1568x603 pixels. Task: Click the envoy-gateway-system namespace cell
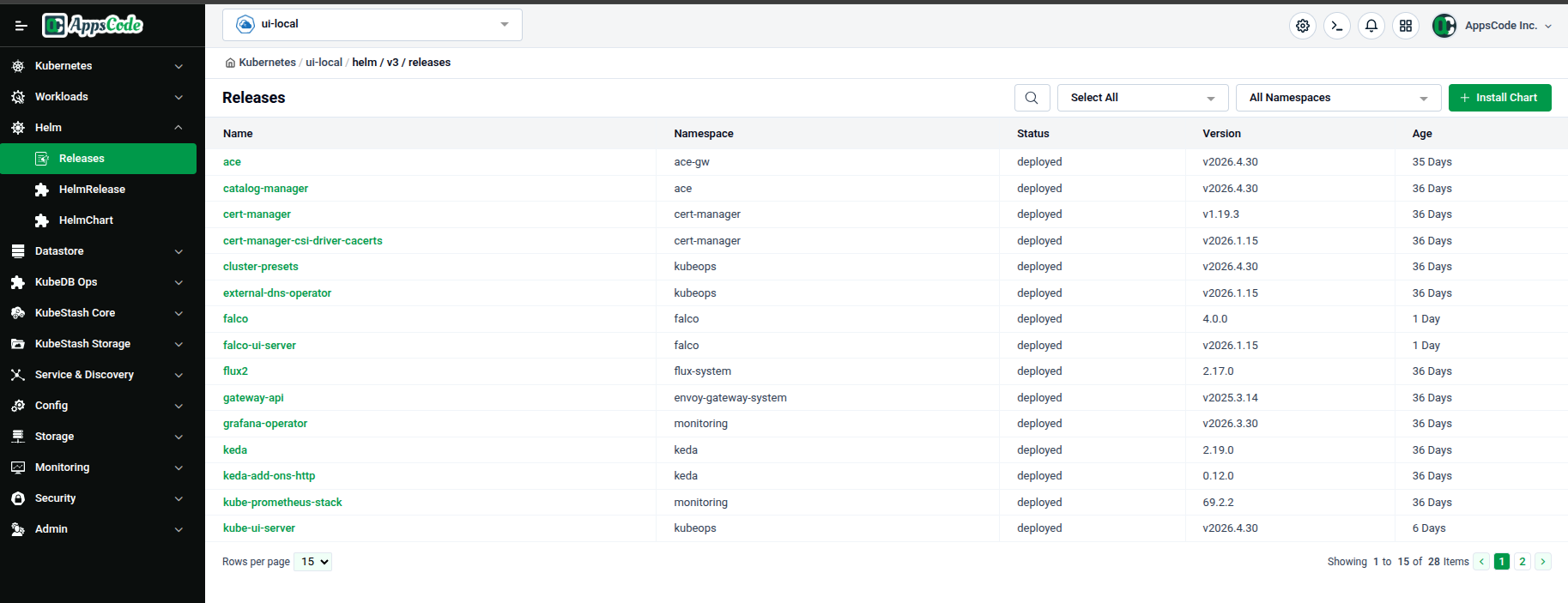pos(730,398)
